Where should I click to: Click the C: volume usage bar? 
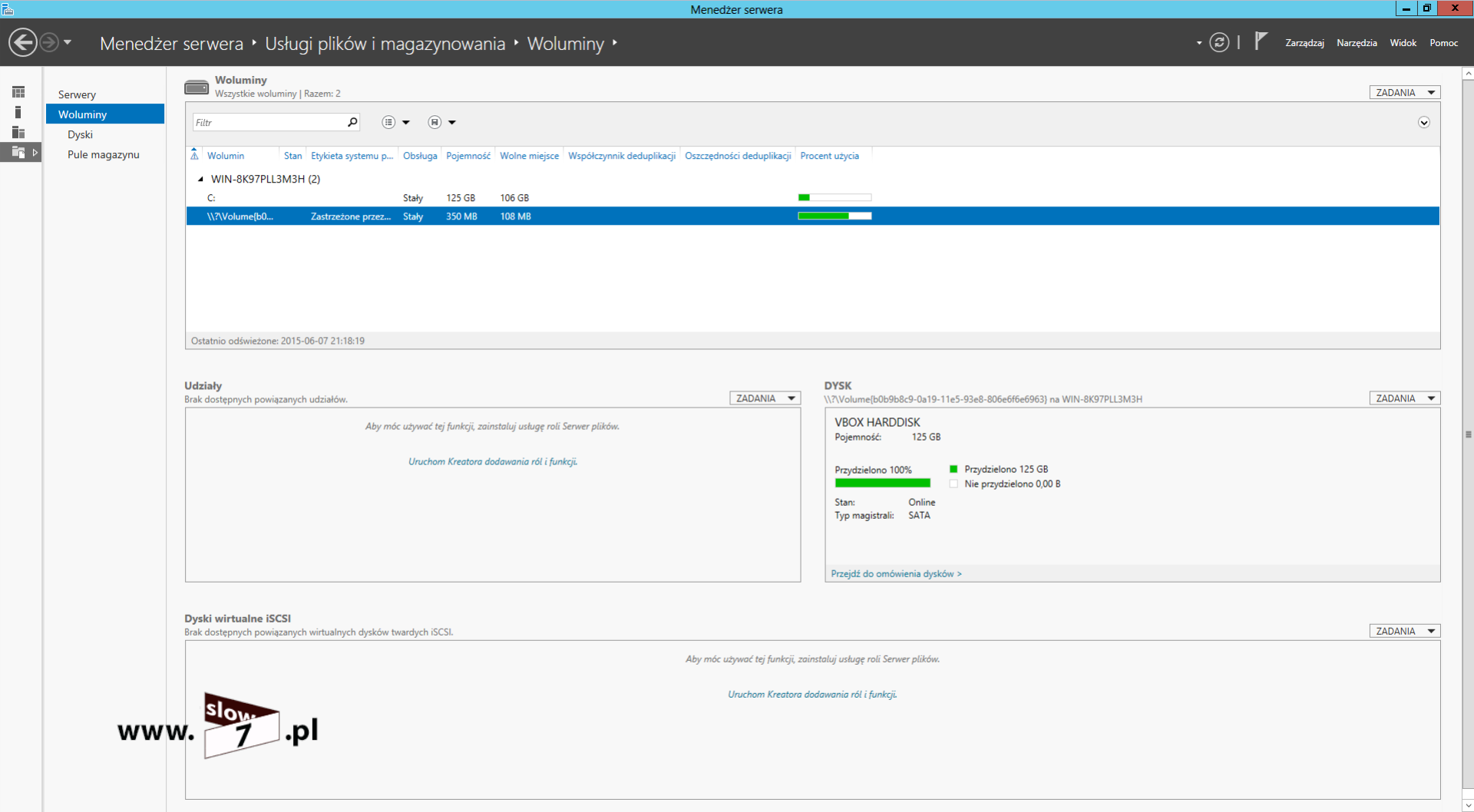tap(834, 198)
